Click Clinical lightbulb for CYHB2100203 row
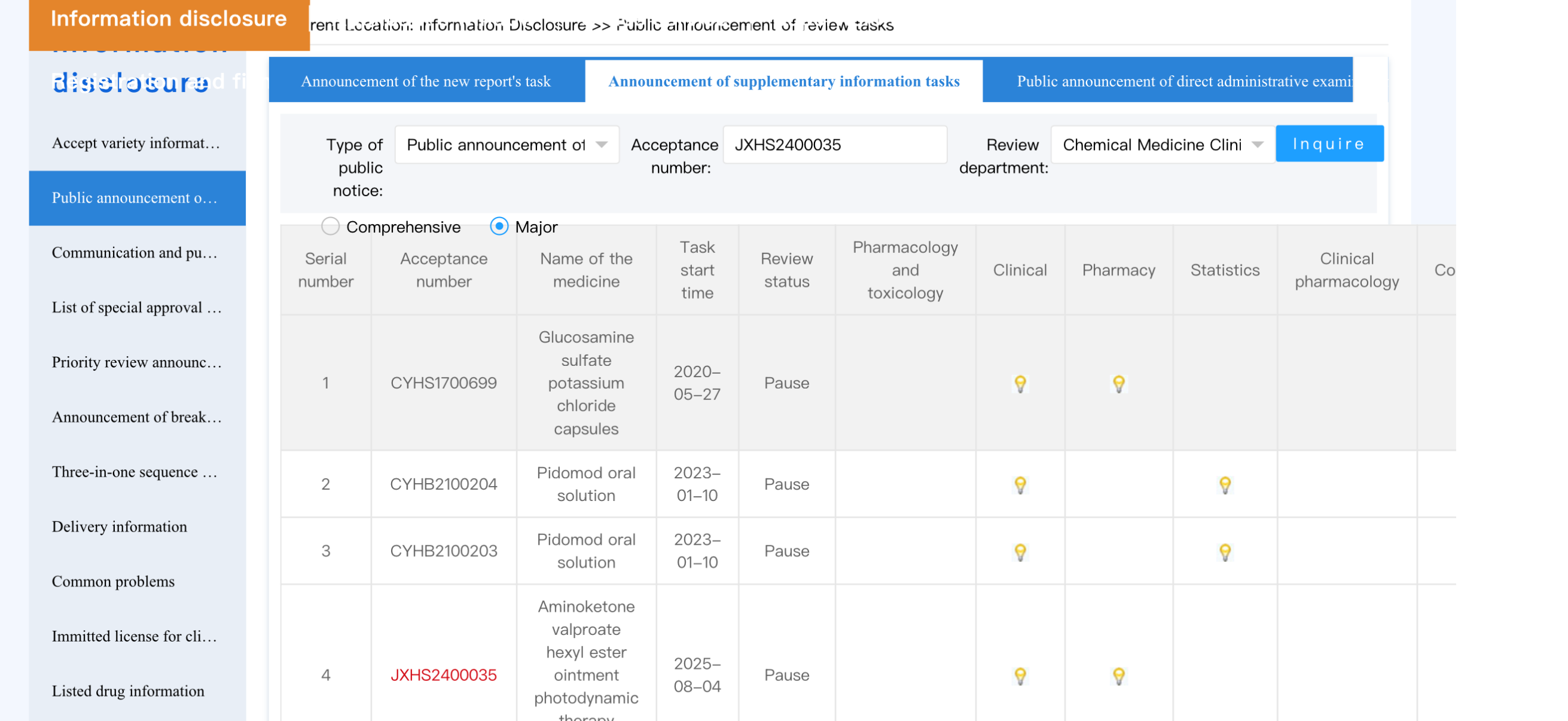The height and width of the screenshot is (721, 1568). tap(1020, 551)
